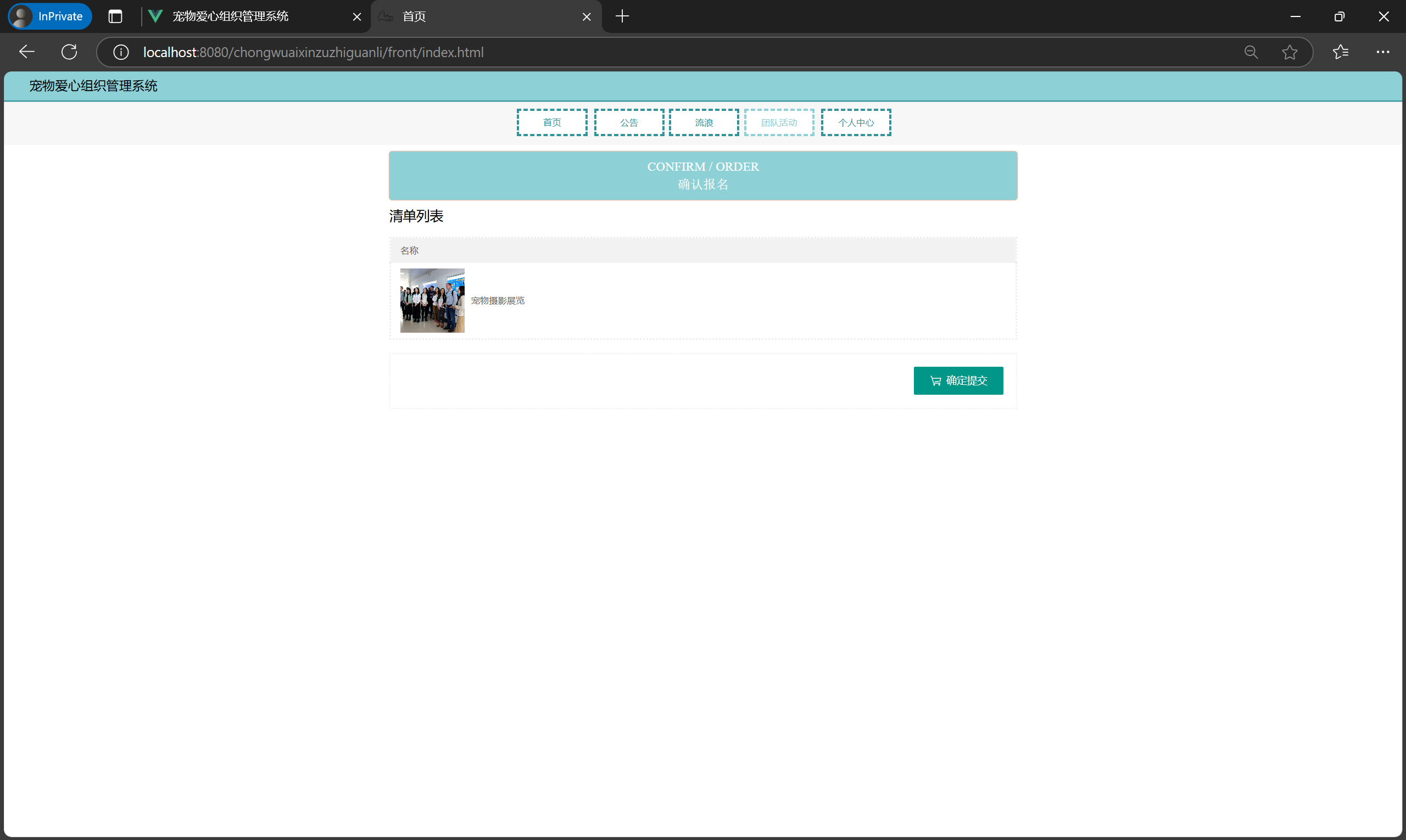Open the 公告 navigation item
The width and height of the screenshot is (1406, 840).
point(628,122)
